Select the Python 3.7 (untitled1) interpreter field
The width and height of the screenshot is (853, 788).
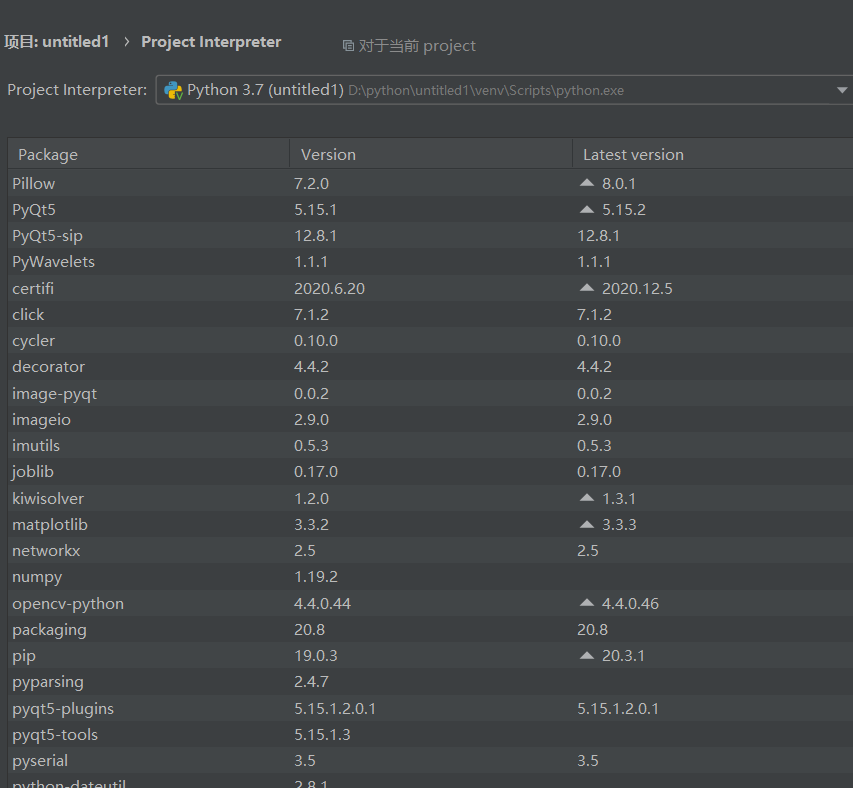504,90
